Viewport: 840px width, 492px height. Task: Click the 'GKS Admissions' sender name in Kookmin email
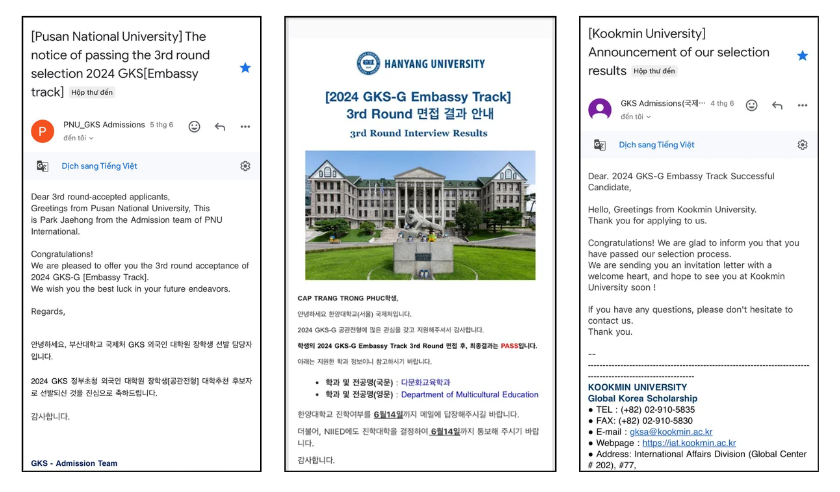click(x=663, y=103)
